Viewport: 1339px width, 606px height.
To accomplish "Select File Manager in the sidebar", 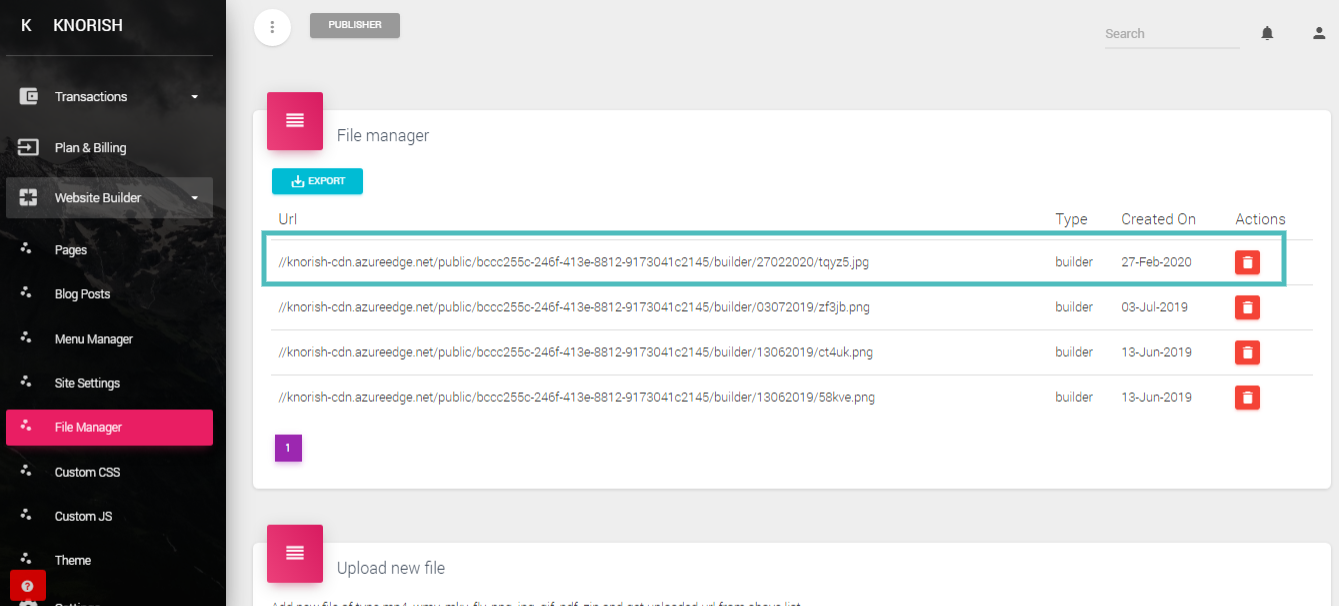I will click(x=109, y=427).
